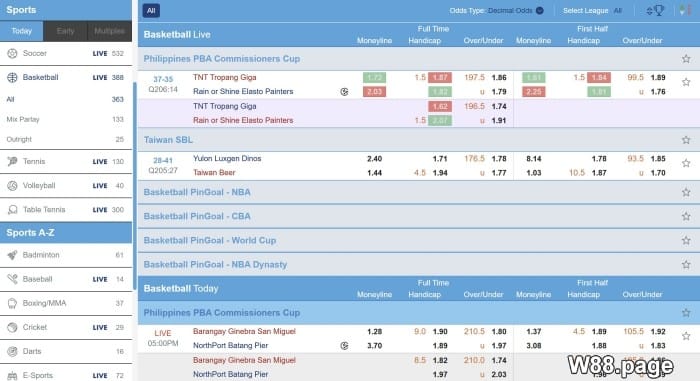The width and height of the screenshot is (700, 381).
Task: Click live stream icon for Rain or Shine
Action: [x=344, y=92]
